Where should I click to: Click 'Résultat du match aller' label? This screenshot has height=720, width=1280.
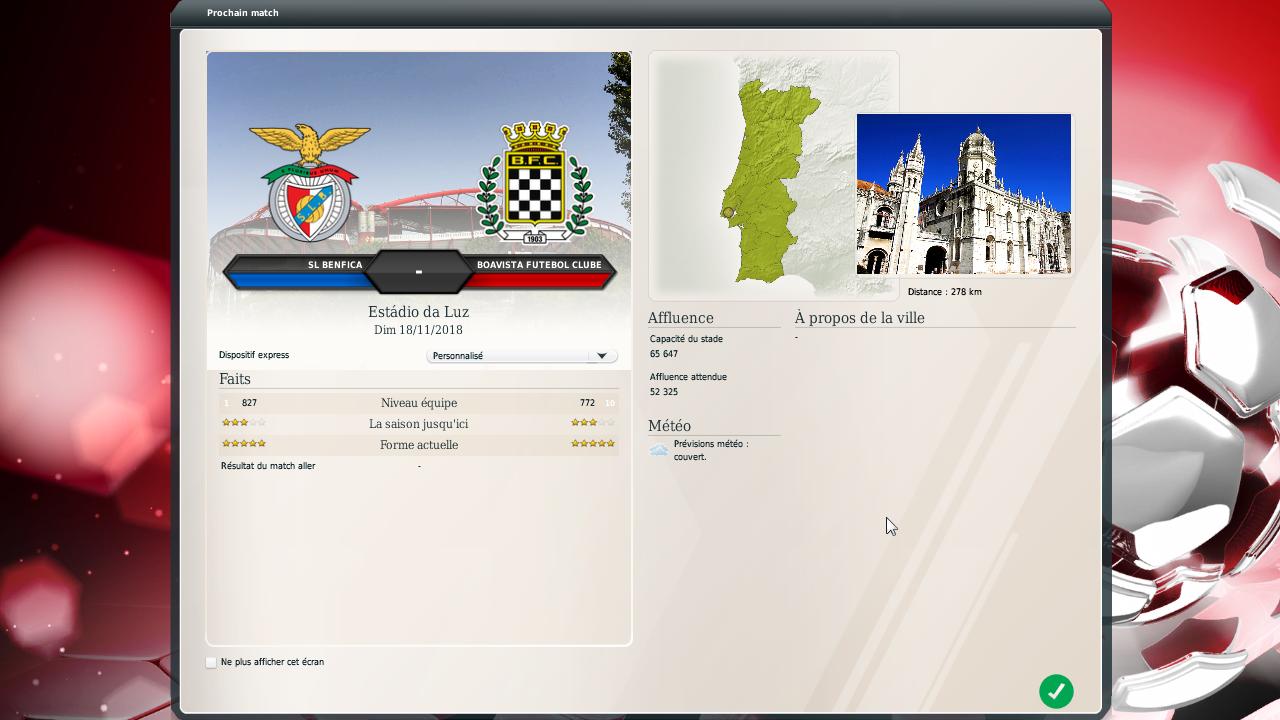tap(268, 466)
